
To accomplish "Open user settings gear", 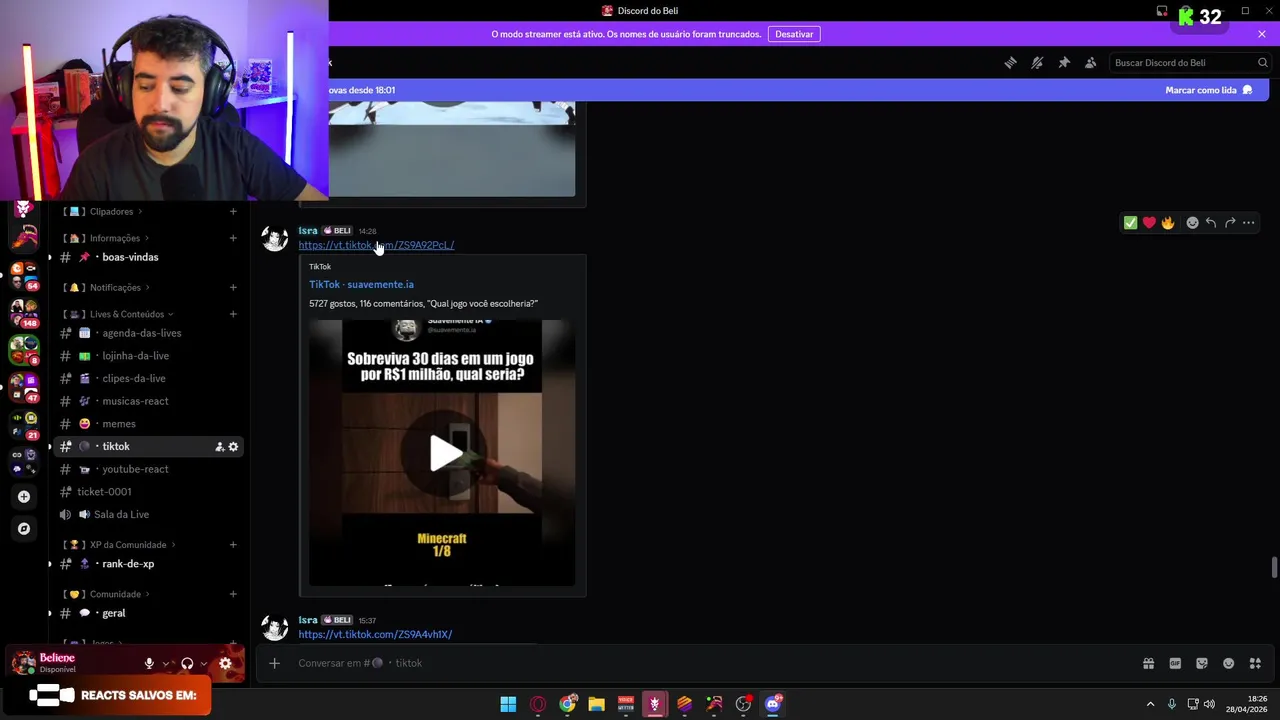I will click(225, 663).
